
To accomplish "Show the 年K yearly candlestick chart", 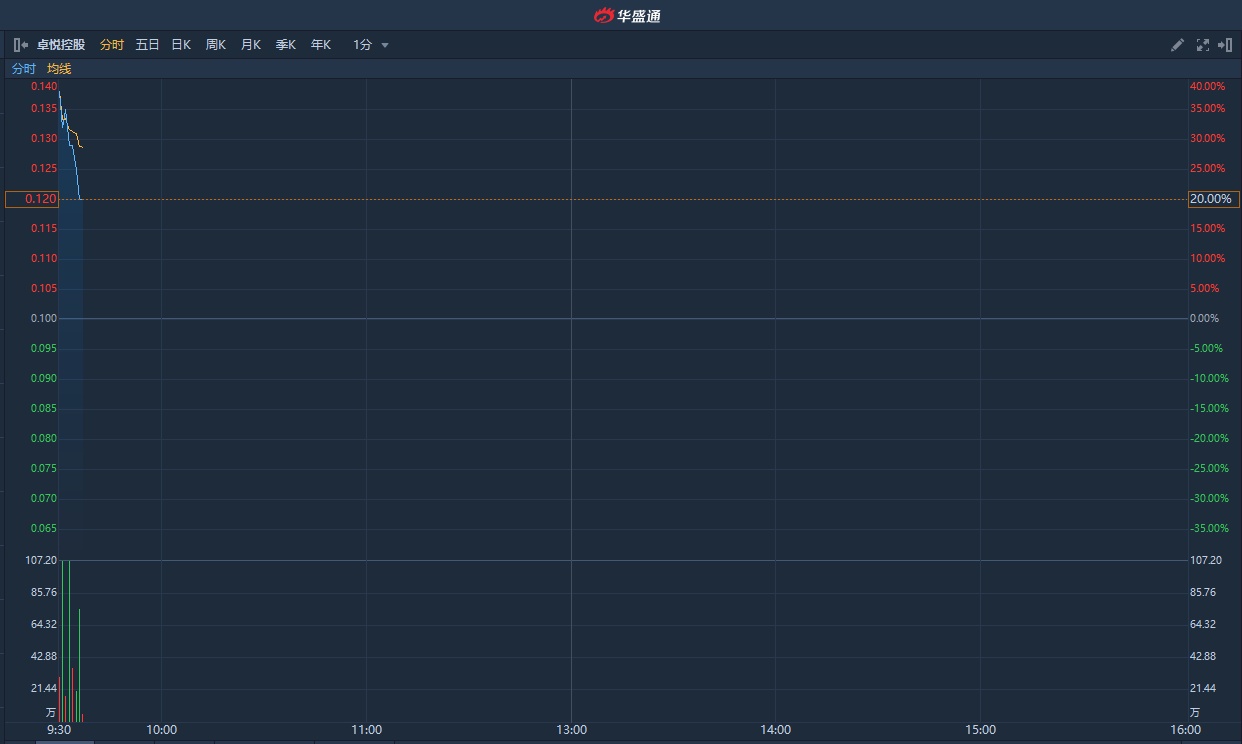I will [x=320, y=45].
